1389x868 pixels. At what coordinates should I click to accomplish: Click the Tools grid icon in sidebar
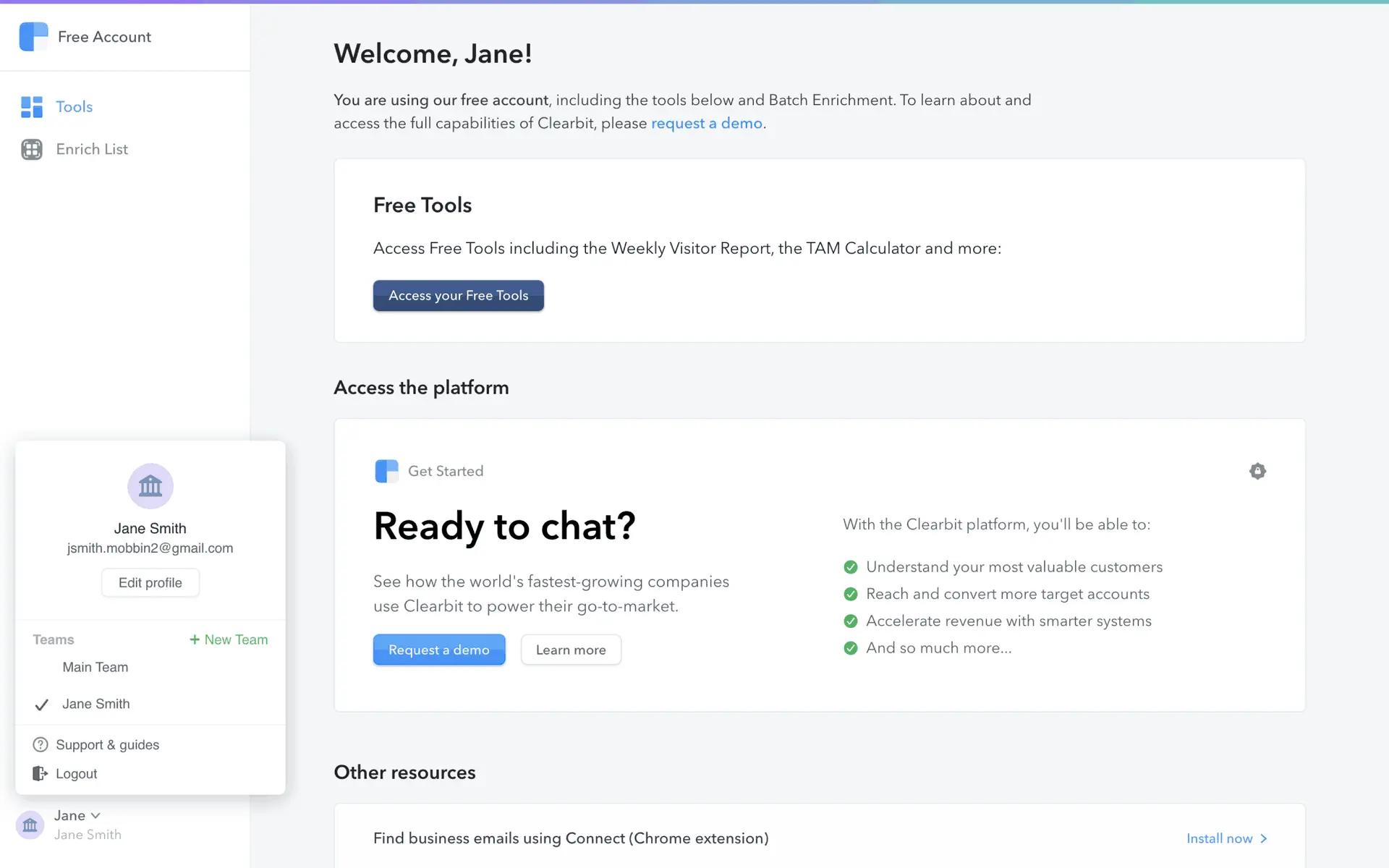[x=32, y=107]
